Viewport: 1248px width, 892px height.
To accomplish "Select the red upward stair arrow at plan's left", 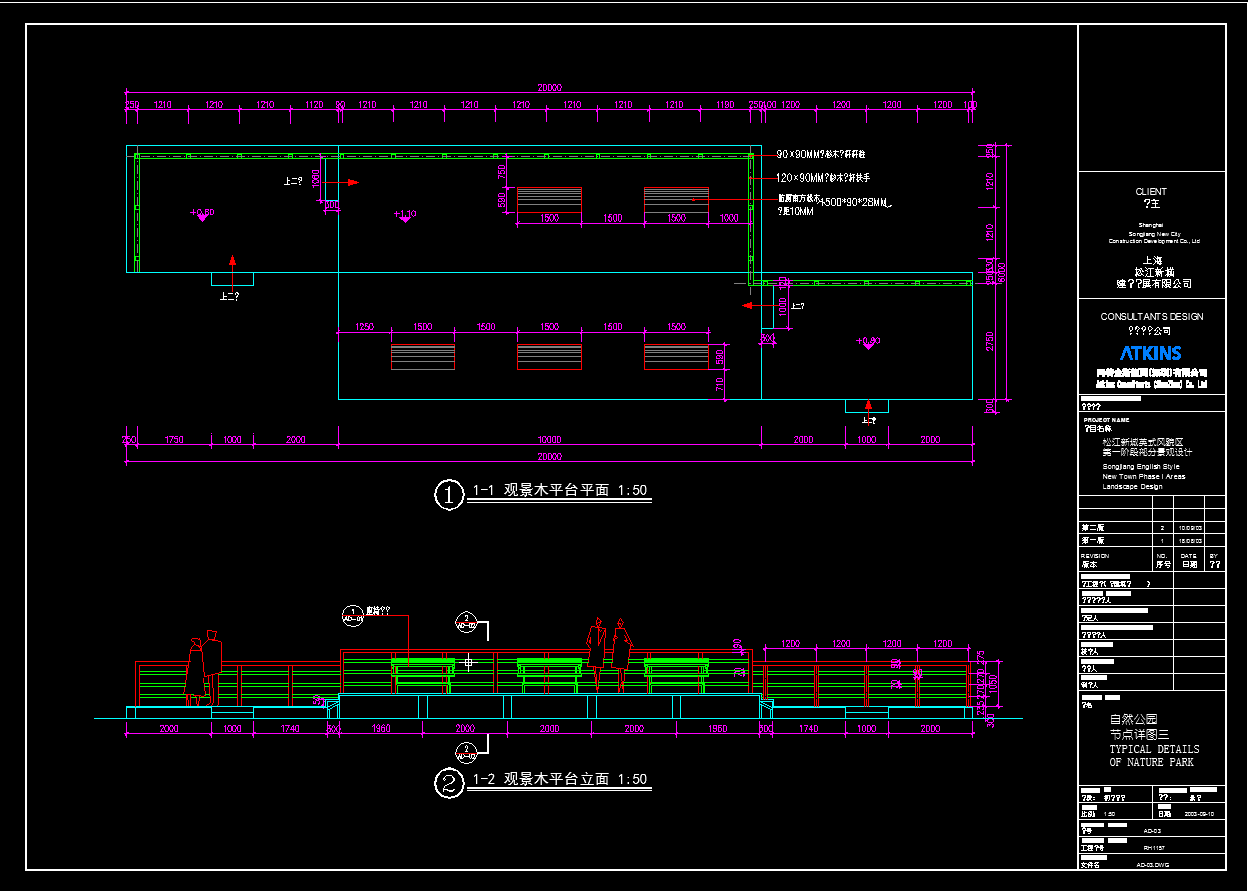I will tap(232, 269).
